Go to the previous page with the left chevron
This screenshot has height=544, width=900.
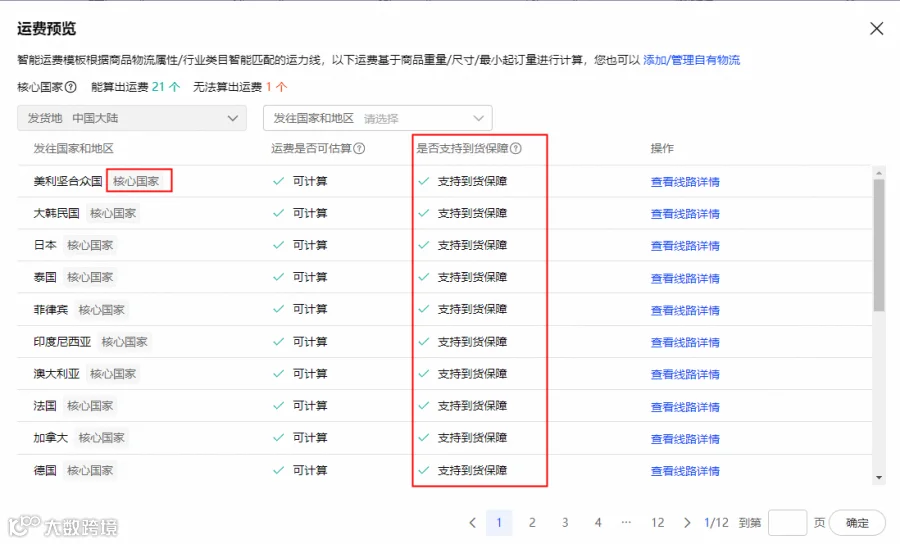click(x=472, y=523)
